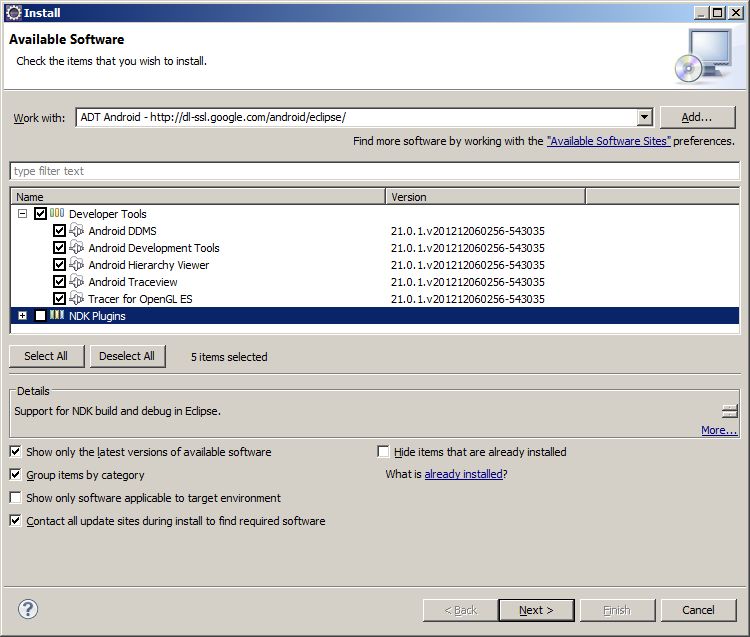
Task: Close the Install window
Action: click(x=736, y=12)
